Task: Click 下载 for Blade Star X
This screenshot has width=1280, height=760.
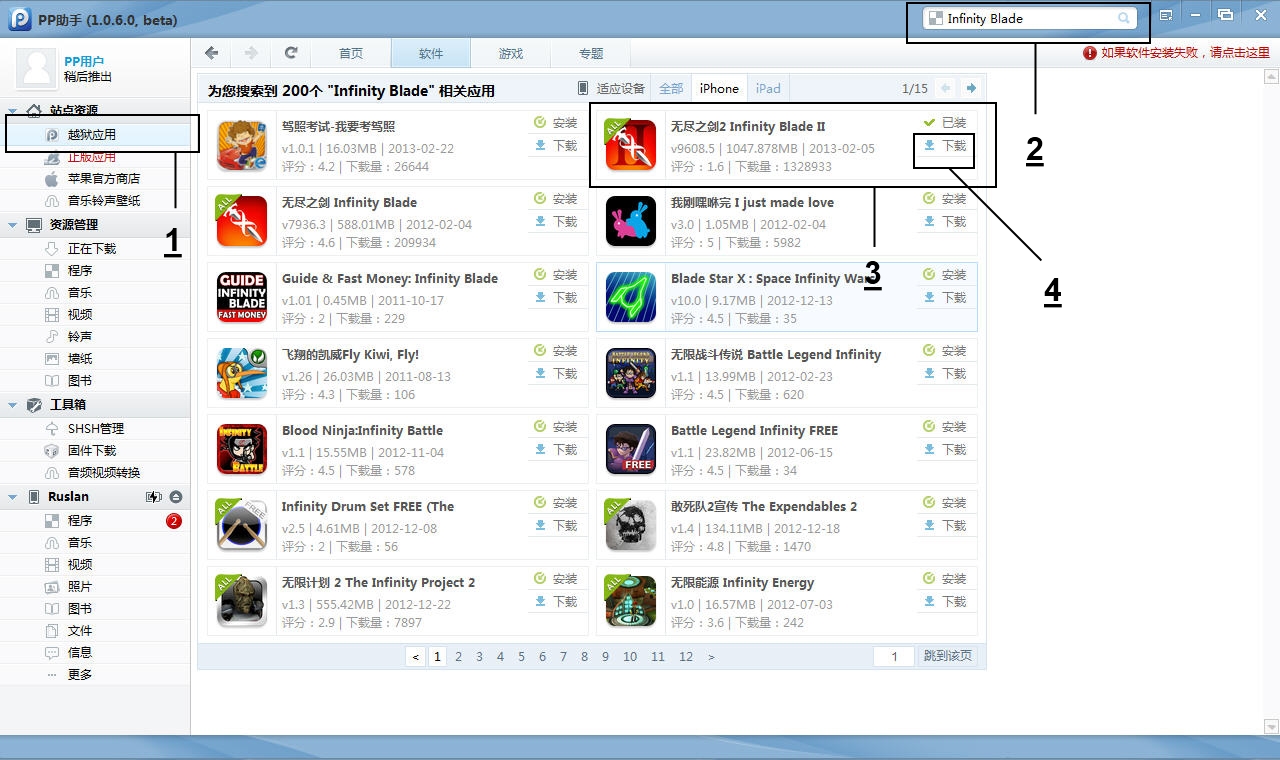Action: click(946, 297)
